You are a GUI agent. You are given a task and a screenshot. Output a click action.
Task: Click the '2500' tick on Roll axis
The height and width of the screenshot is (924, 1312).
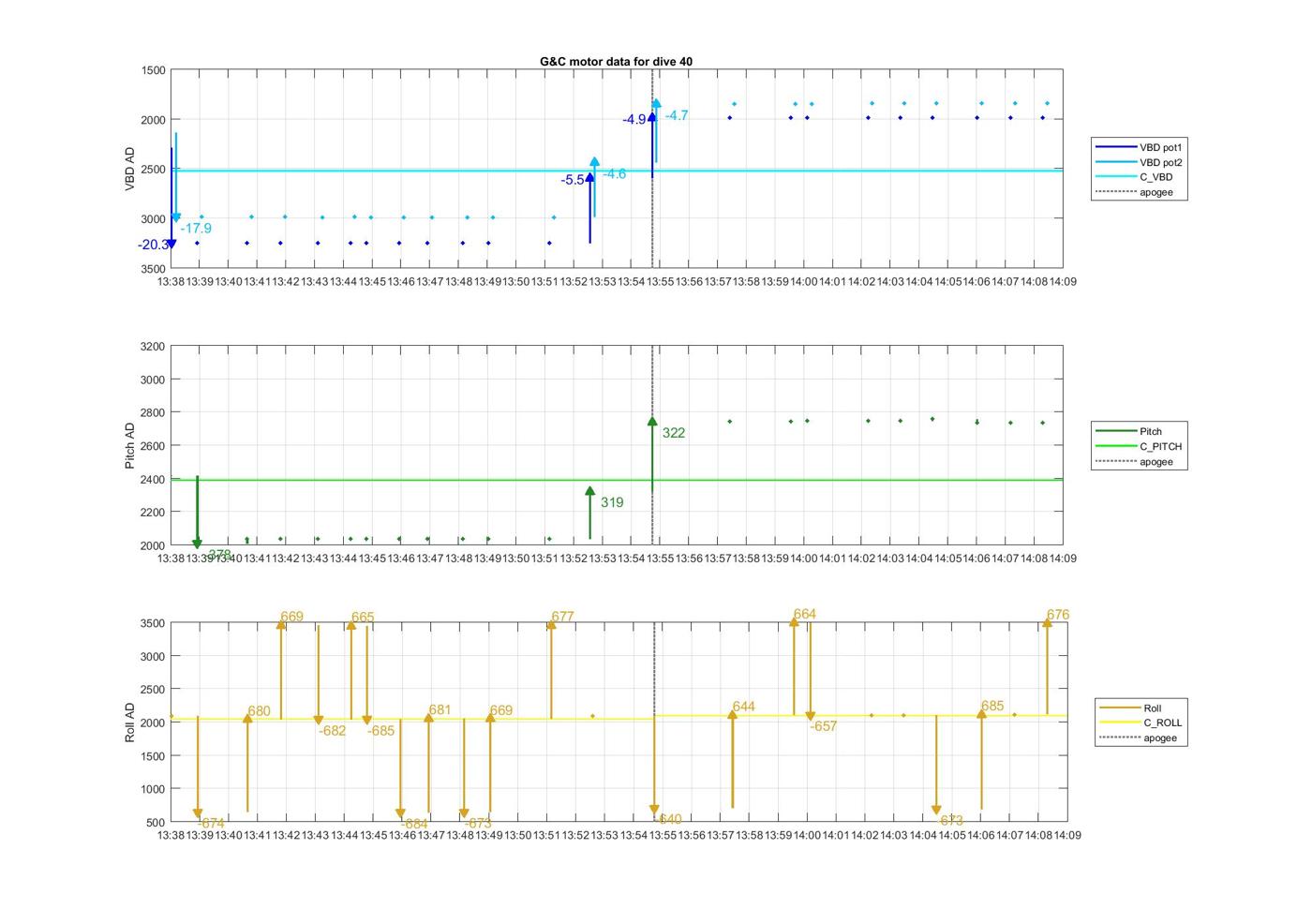[x=154, y=690]
